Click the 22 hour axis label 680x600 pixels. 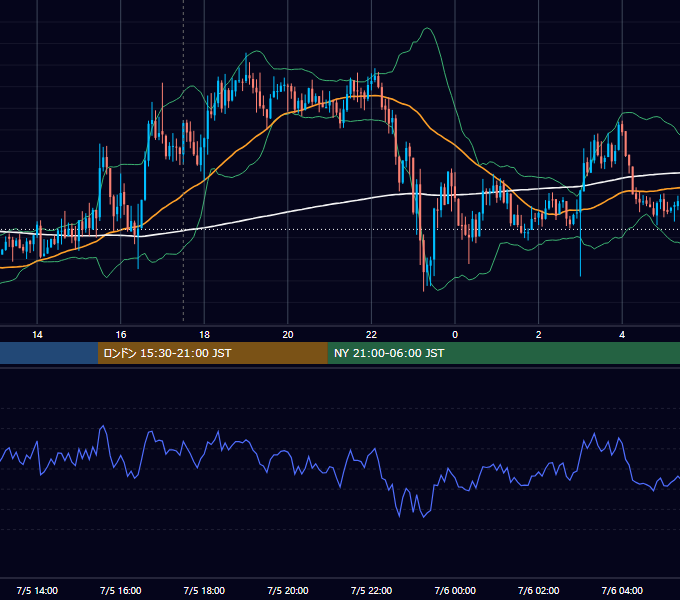[371, 335]
